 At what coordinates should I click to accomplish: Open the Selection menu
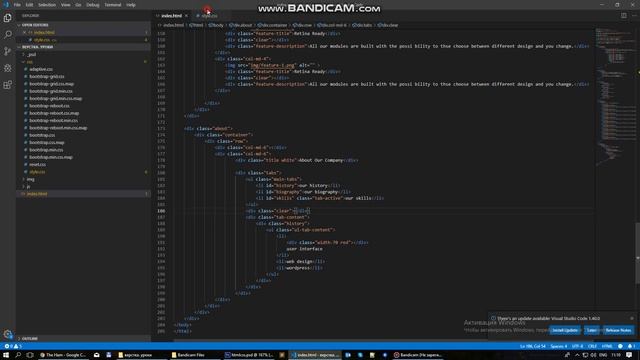[x=47, y=5]
